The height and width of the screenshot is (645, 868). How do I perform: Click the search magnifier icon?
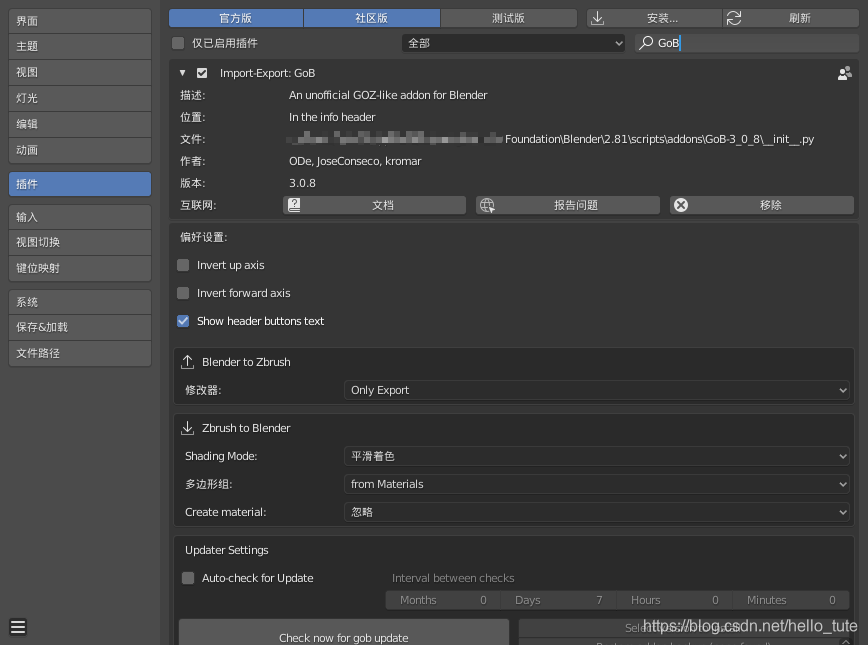tap(646, 43)
